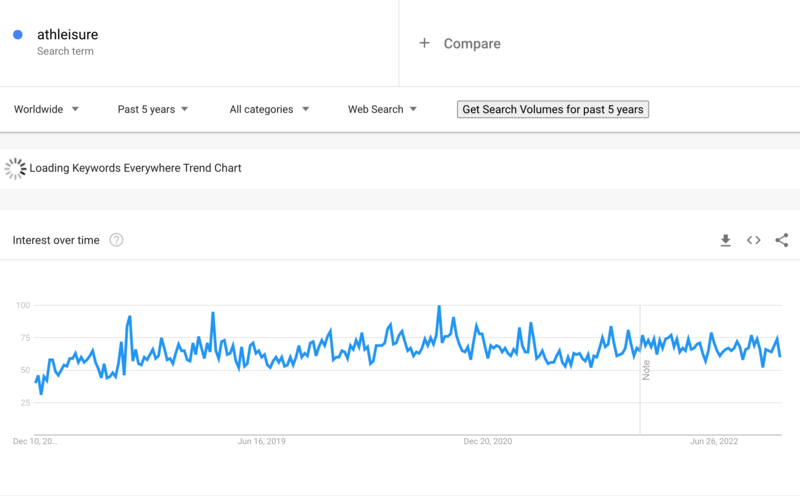This screenshot has width=800, height=496.
Task: Click the Jun 26, 2022 axis label
Action: click(x=713, y=441)
